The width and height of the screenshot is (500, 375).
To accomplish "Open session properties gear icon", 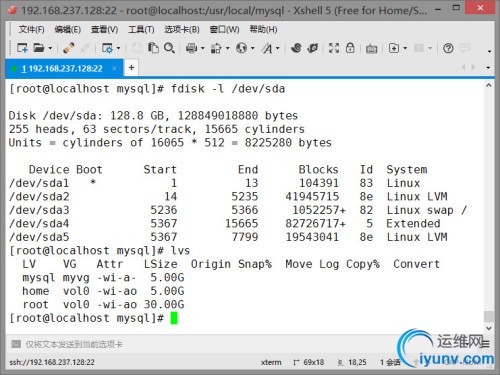I will [x=107, y=48].
